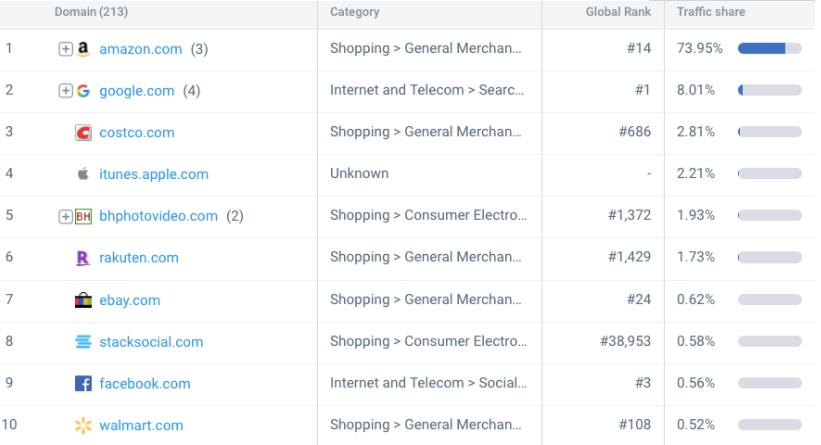Screen dimensions: 821x445
Task: Click the Costco logo icon
Action: tap(84, 133)
